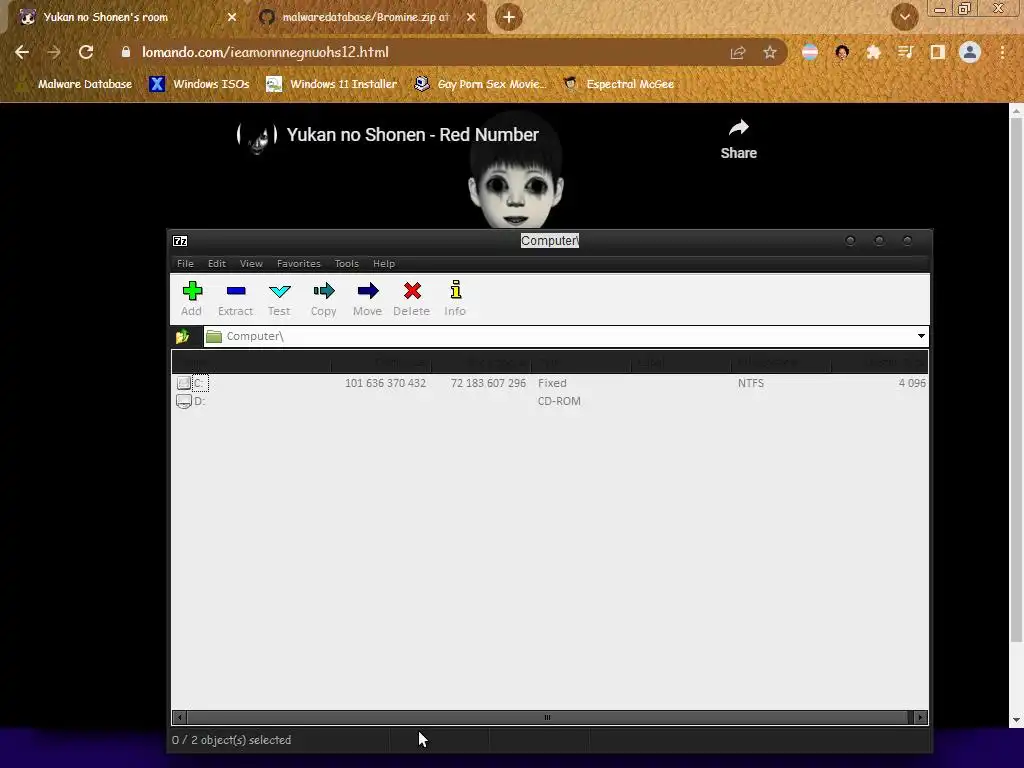Screen dimensions: 1024x768
Task: Open the Windows 11 Installer bookmark
Action: (x=332, y=84)
